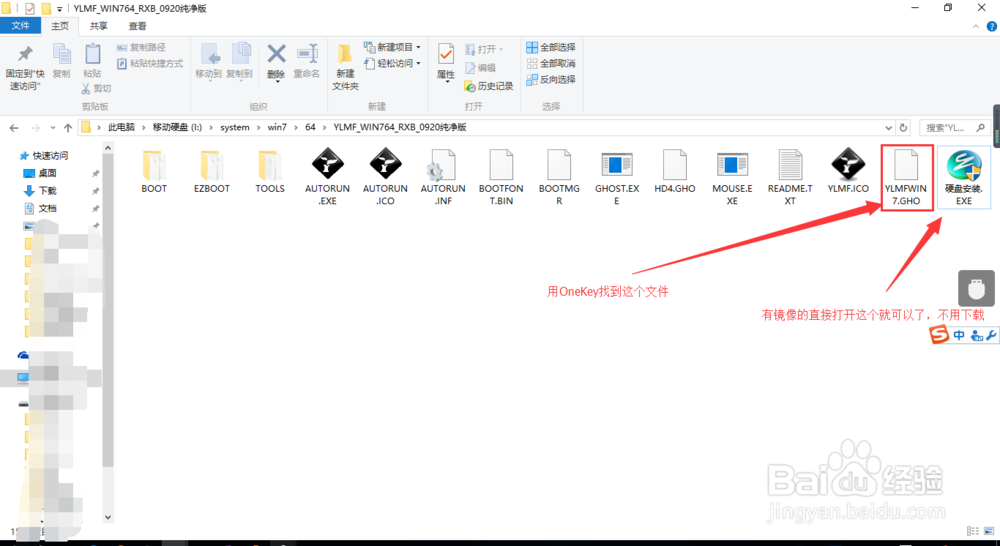
Task: Click the Paste ribbon icon
Action: tap(92, 55)
